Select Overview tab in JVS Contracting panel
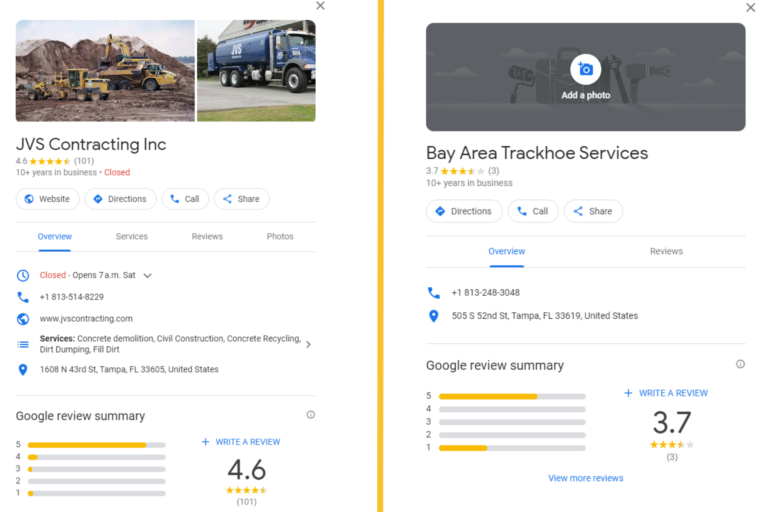The height and width of the screenshot is (512, 768). tap(55, 237)
